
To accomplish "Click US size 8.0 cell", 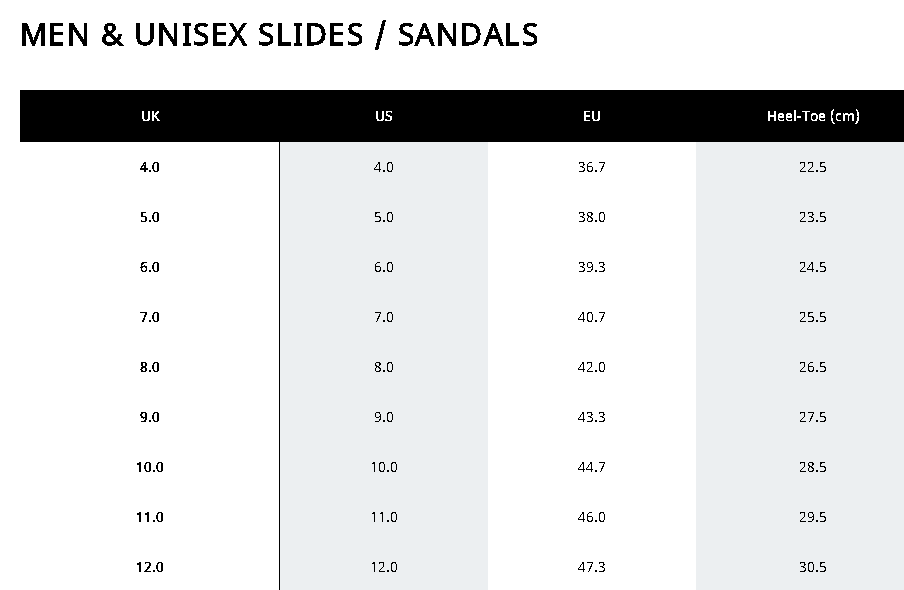I will 384,367.
